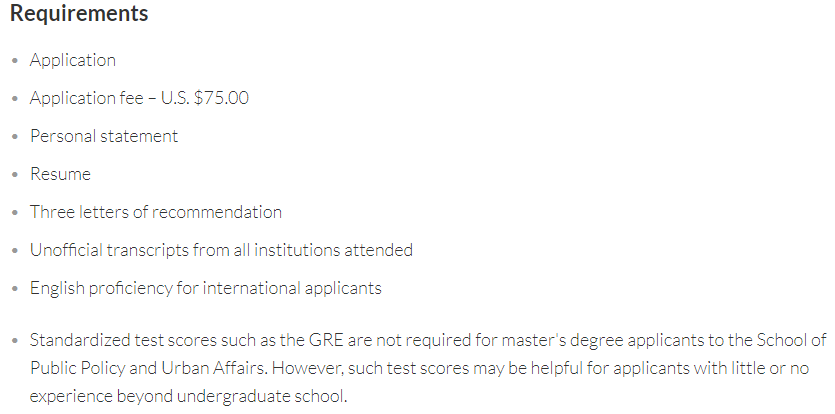Click the bullet before Standardized test scores
835x414 pixels.
point(15,340)
